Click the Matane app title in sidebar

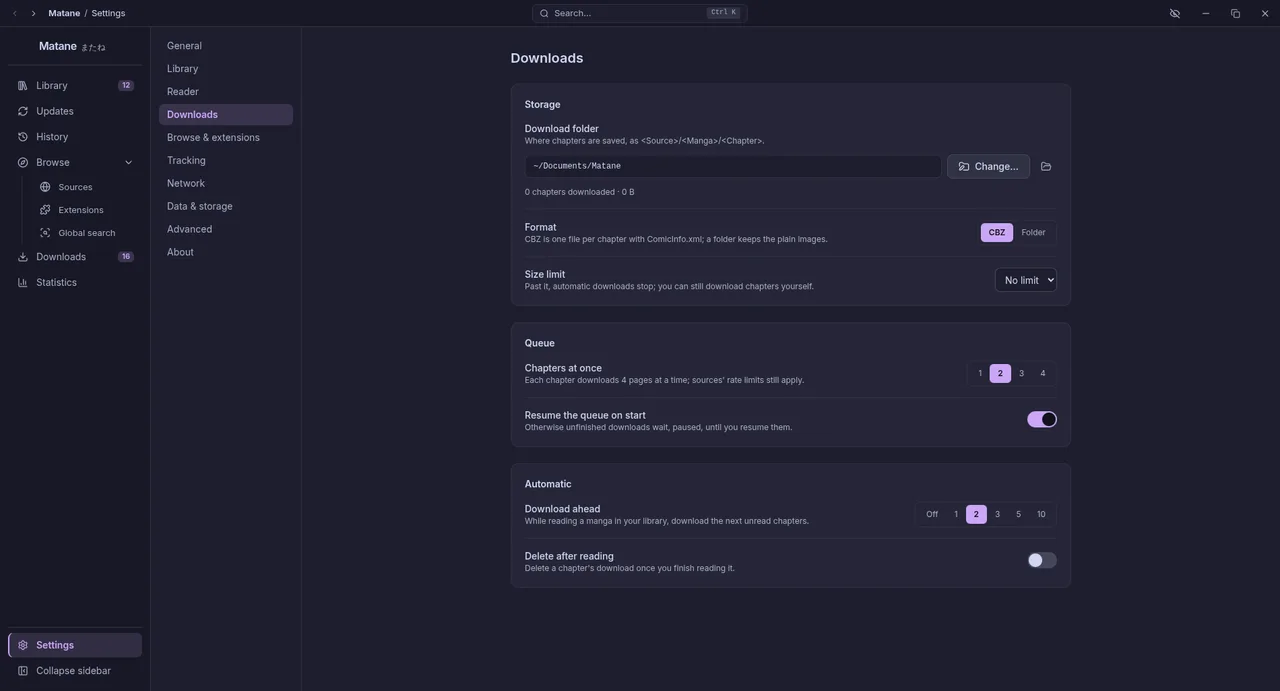tap(58, 46)
